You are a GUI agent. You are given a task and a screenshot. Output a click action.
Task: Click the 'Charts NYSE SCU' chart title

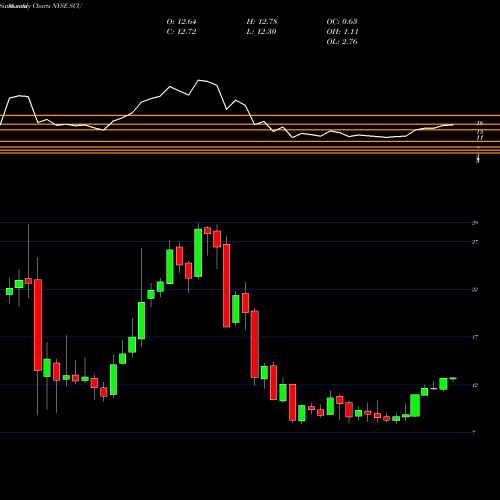(x=57, y=6)
